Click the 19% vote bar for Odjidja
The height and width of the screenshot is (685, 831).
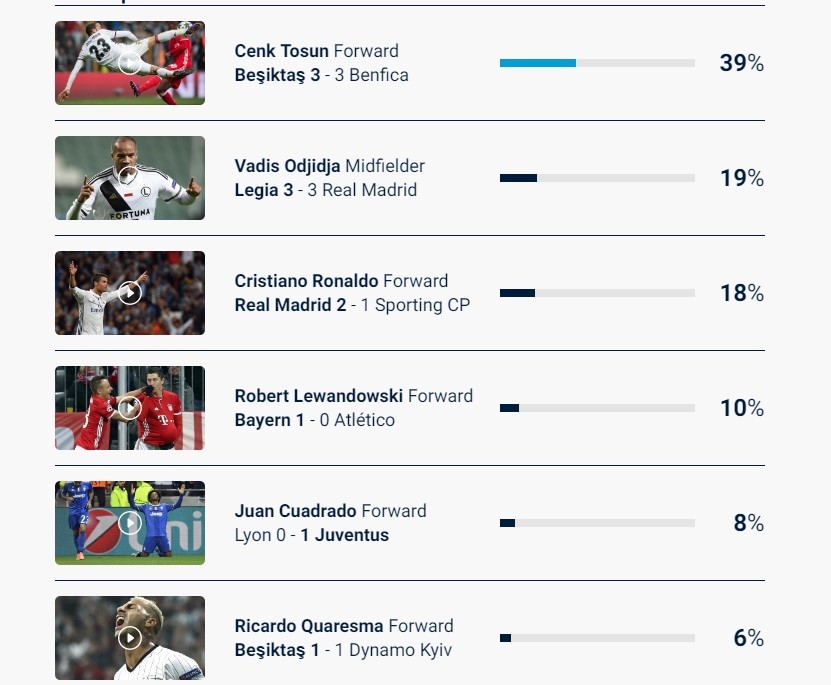(x=597, y=178)
